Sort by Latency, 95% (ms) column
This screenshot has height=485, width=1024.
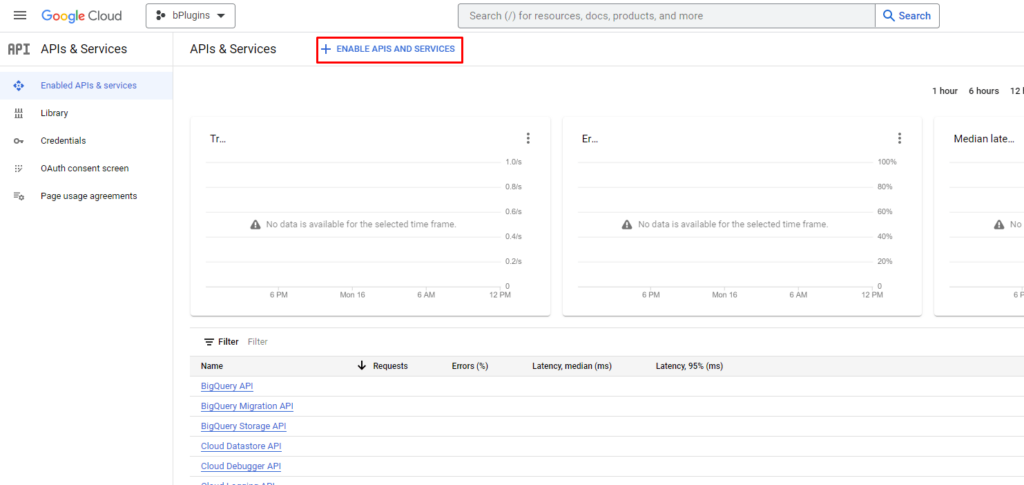tap(689, 366)
